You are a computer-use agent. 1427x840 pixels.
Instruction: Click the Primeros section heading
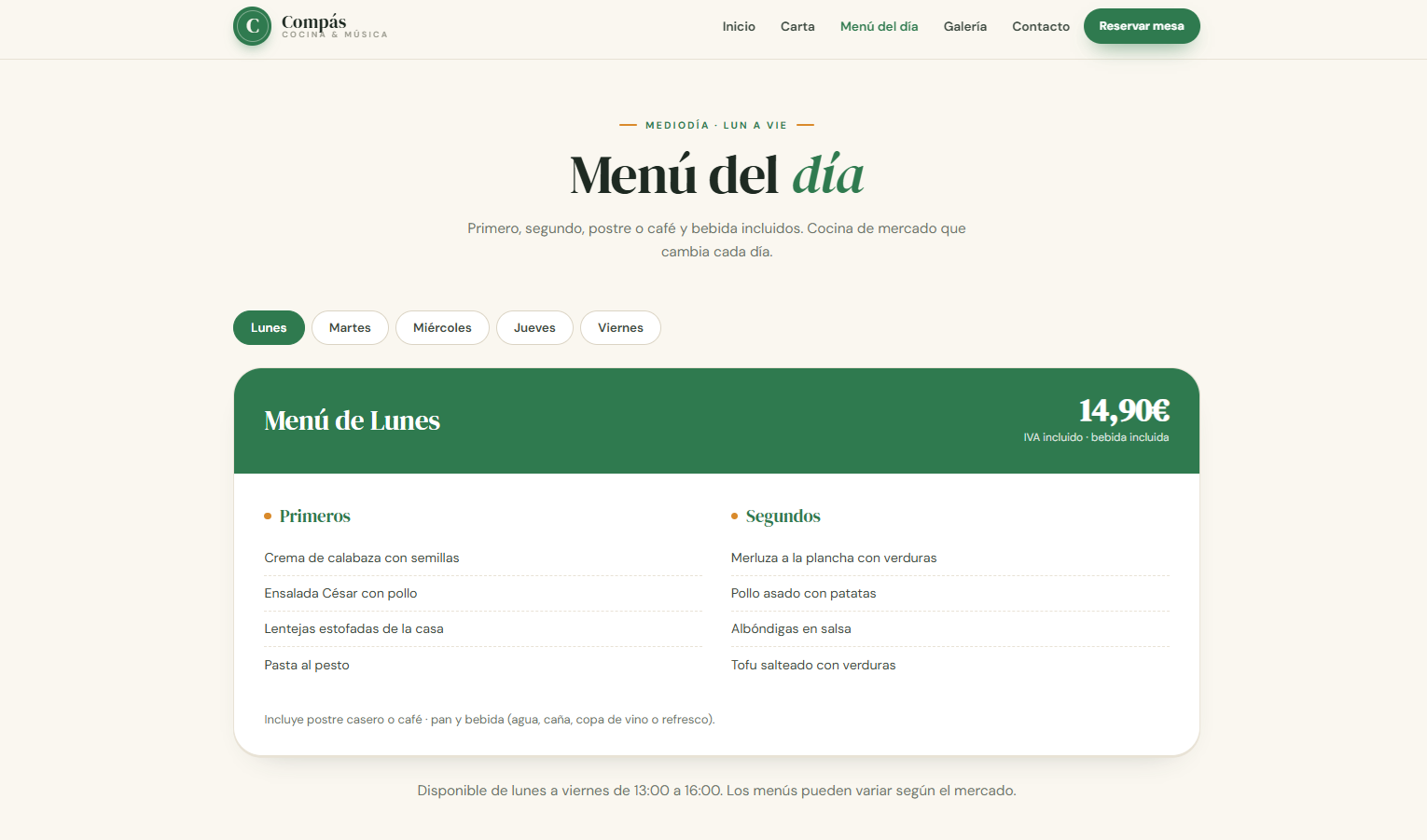315,516
